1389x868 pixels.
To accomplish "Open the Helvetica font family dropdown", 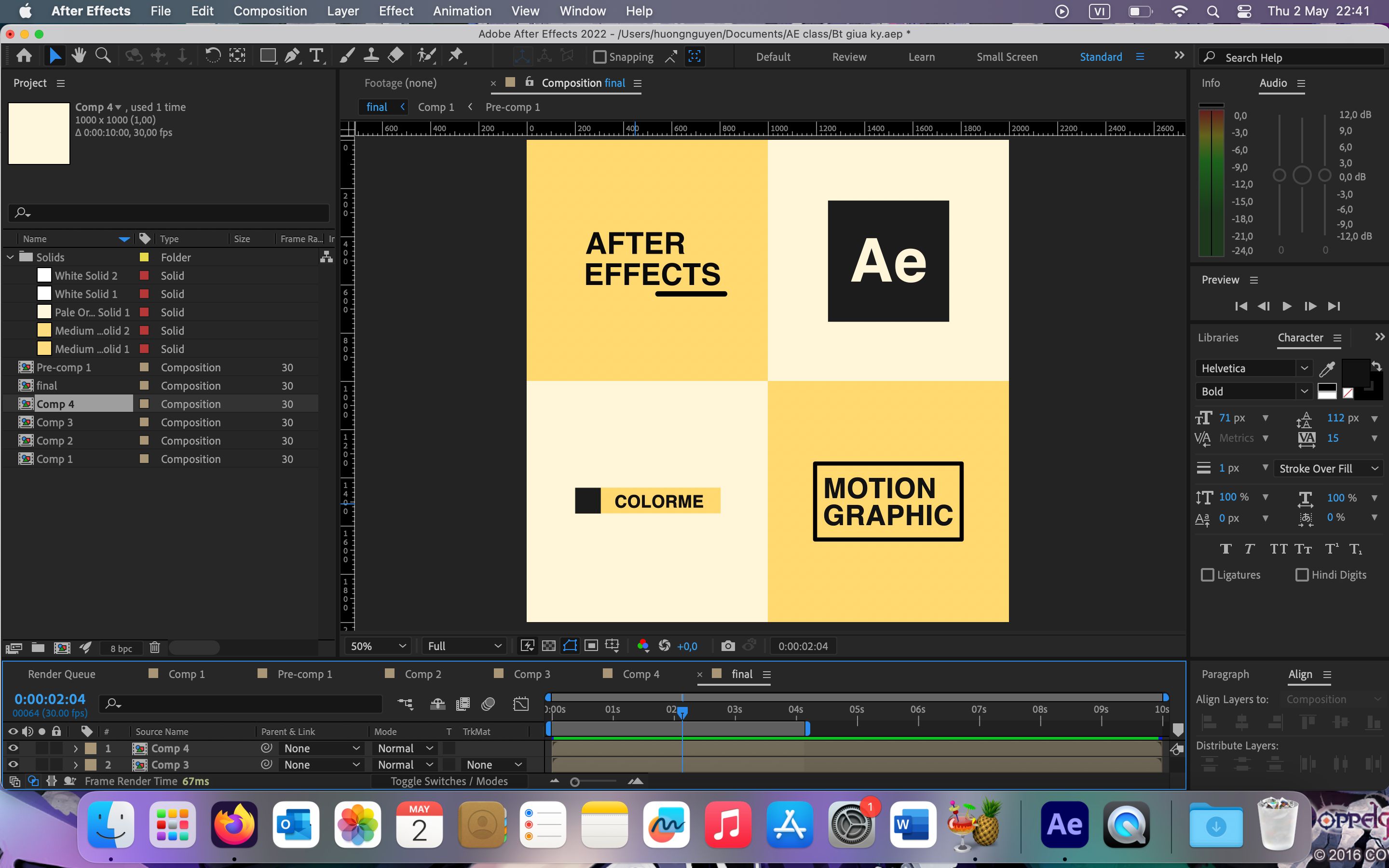I will tap(1253, 368).
